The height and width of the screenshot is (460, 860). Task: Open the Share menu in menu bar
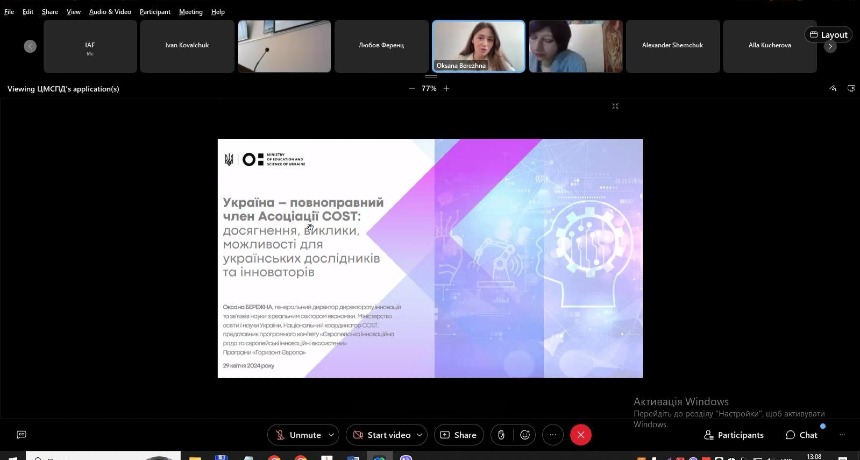tap(50, 12)
